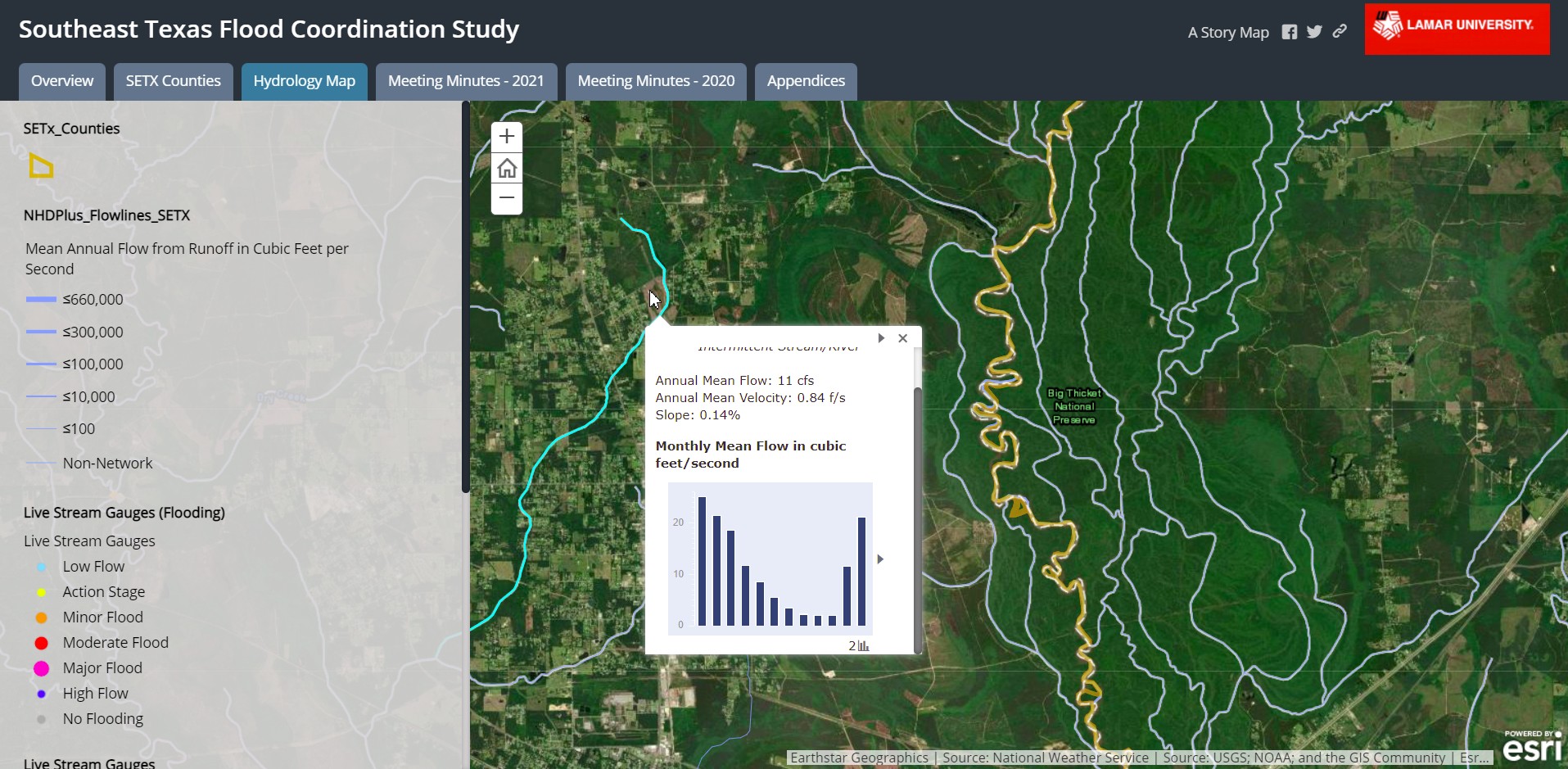The width and height of the screenshot is (1568, 769).
Task: Open Meeting Minutes - 2020 tab
Action: coord(656,81)
